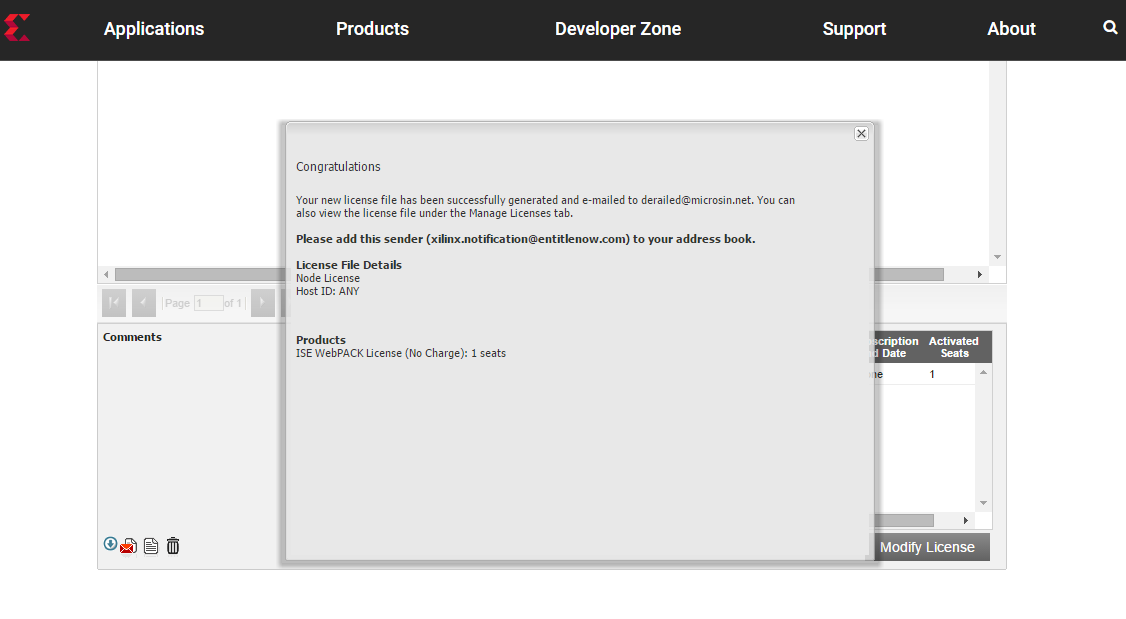The image size is (1126, 619).
Task: Click the License File Details heading
Action: [x=349, y=265]
